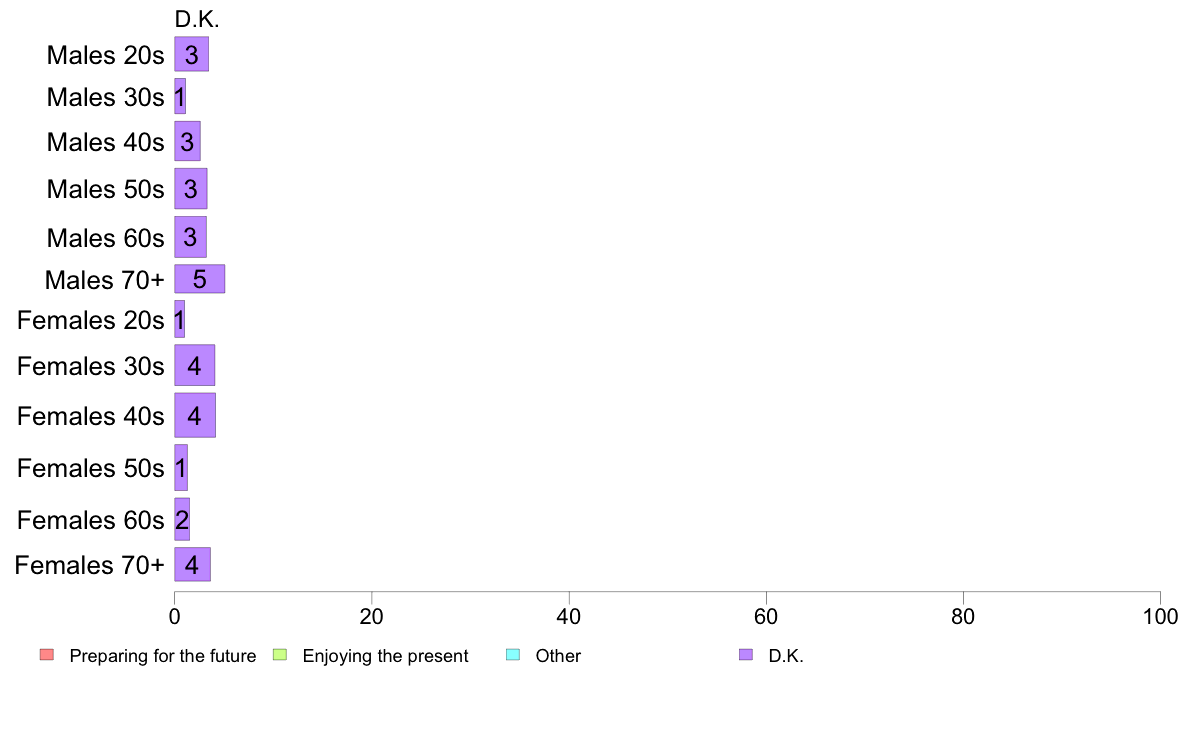This screenshot has width=1188, height=736.
Task: Click the Females 60s bar showing 2
Action: click(183, 519)
